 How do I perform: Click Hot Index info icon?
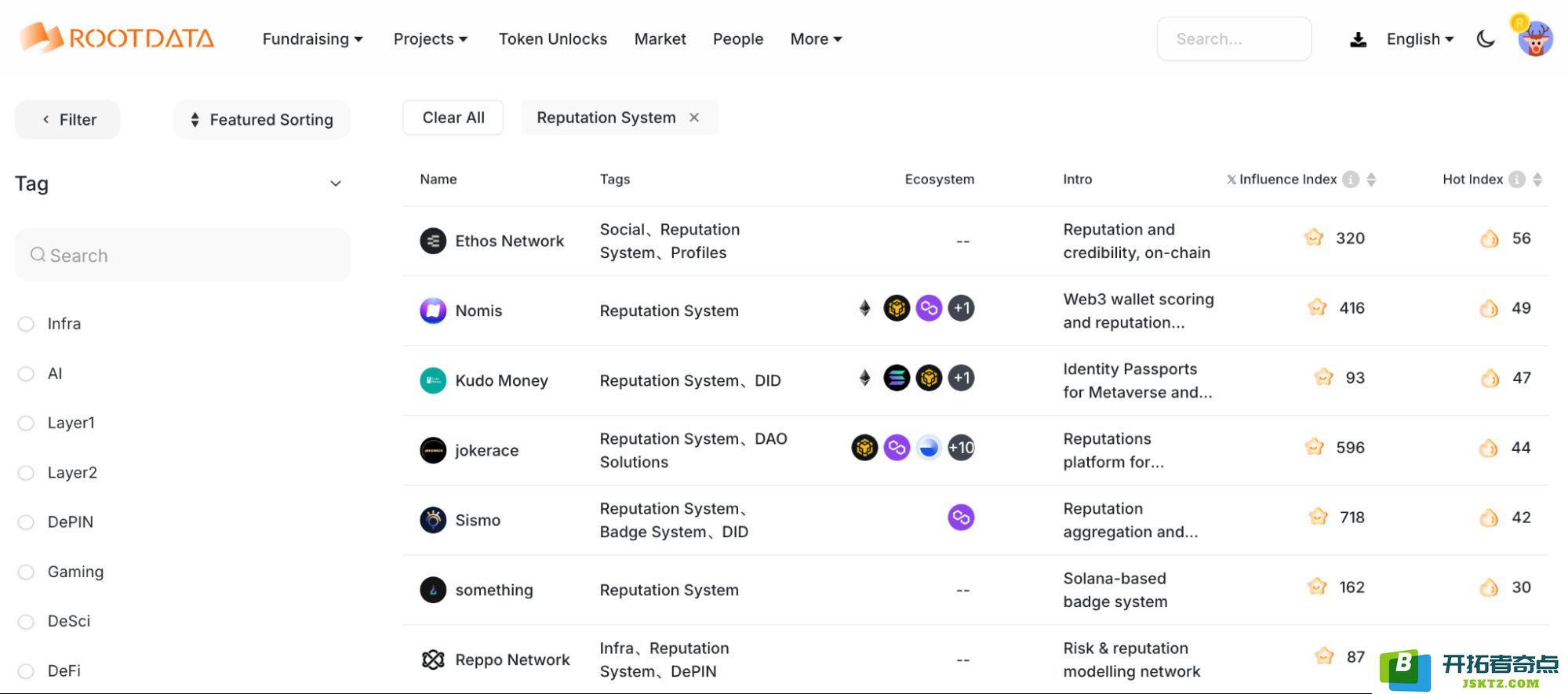tap(1517, 180)
